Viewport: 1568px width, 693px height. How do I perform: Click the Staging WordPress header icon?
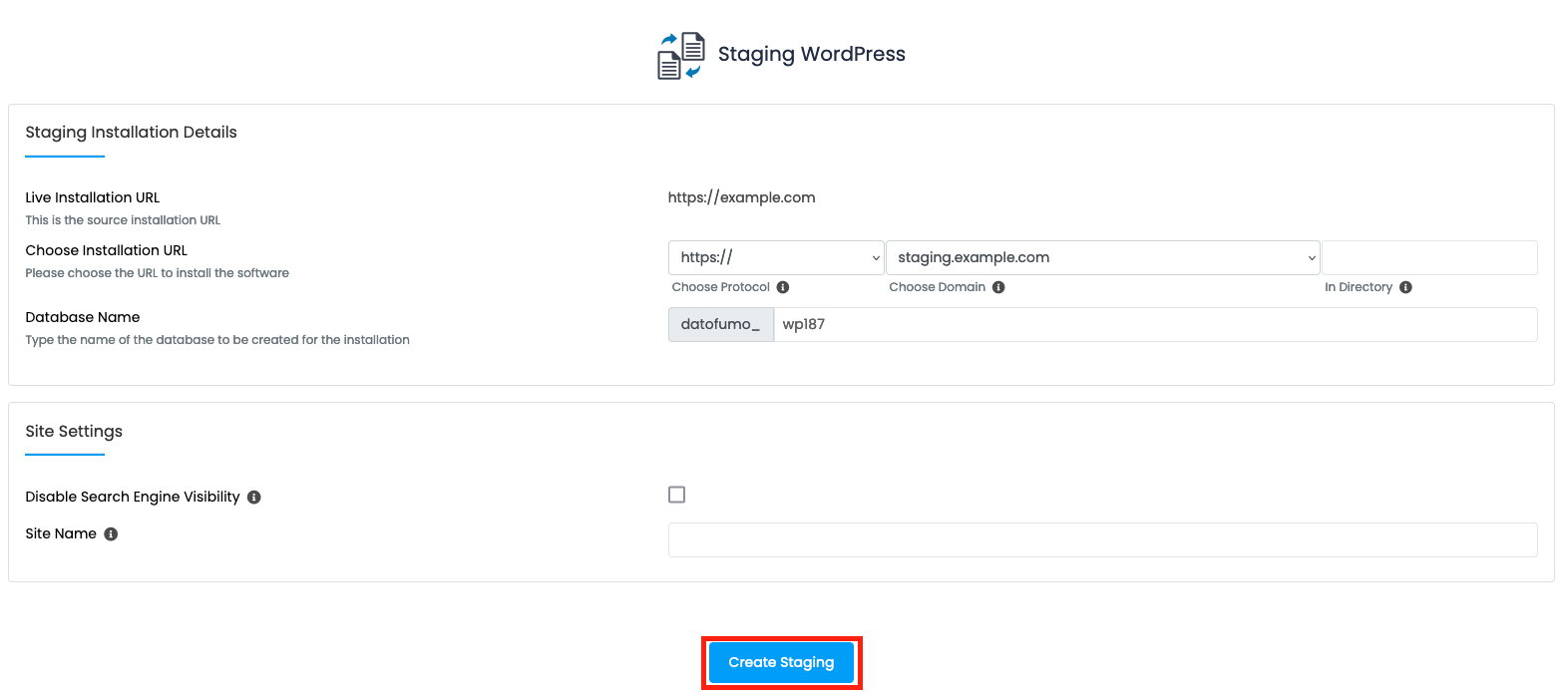click(x=681, y=56)
